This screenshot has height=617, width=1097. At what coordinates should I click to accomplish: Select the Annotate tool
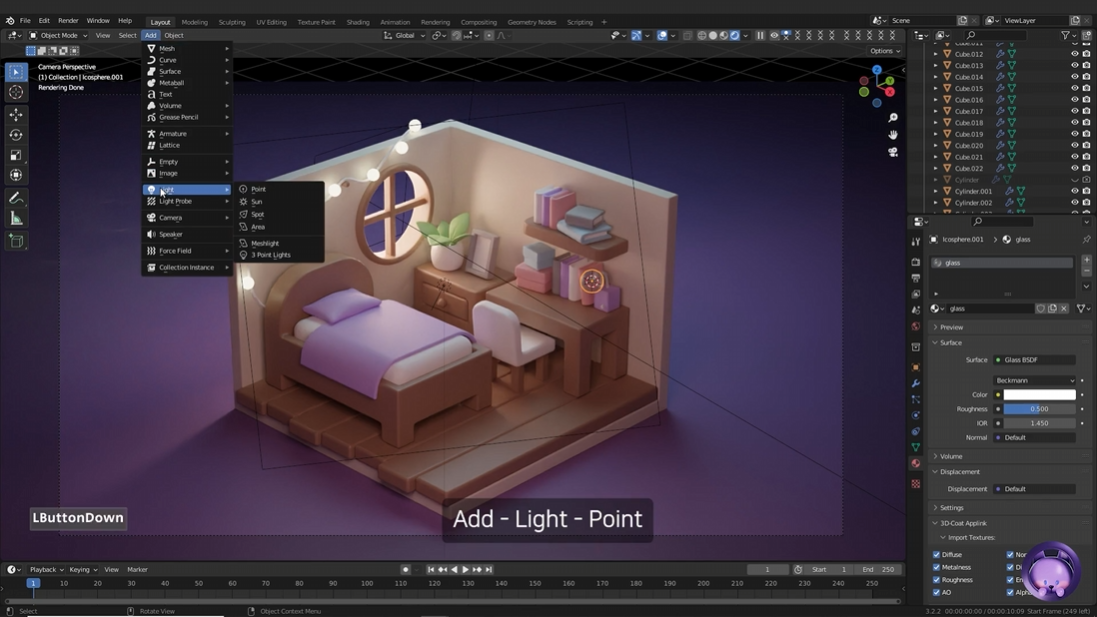pyautogui.click(x=16, y=199)
